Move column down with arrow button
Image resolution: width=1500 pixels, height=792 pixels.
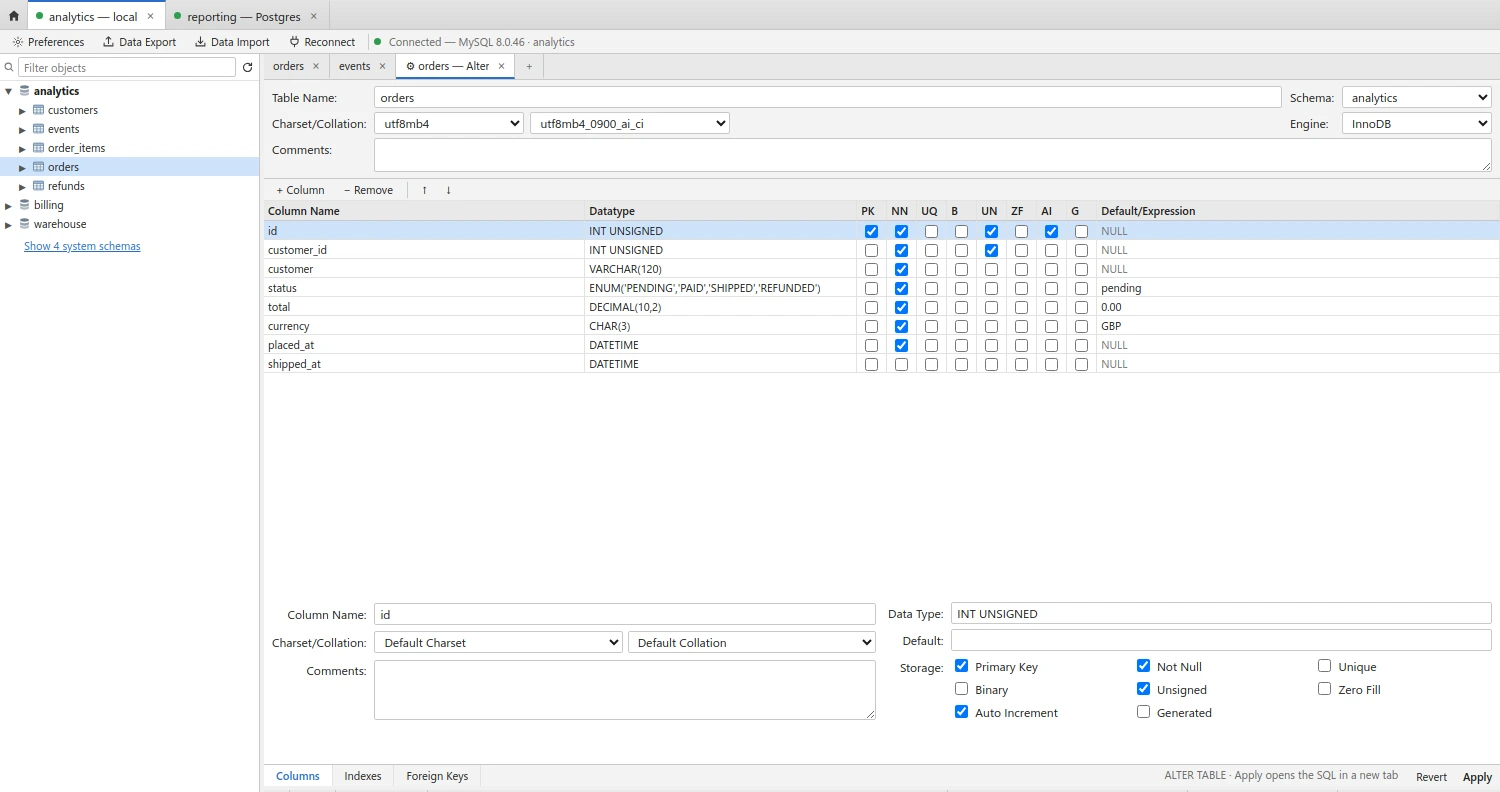pos(448,190)
